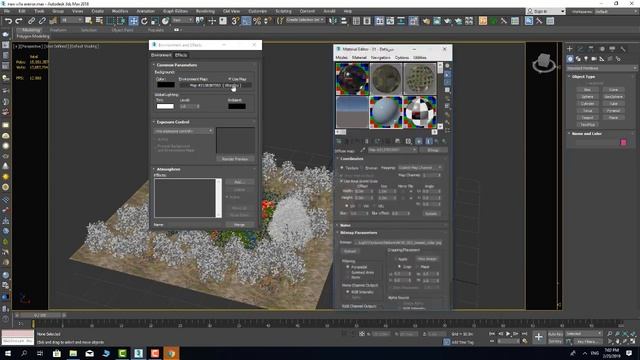Open the Rendered Frame Window icon

[437, 21]
